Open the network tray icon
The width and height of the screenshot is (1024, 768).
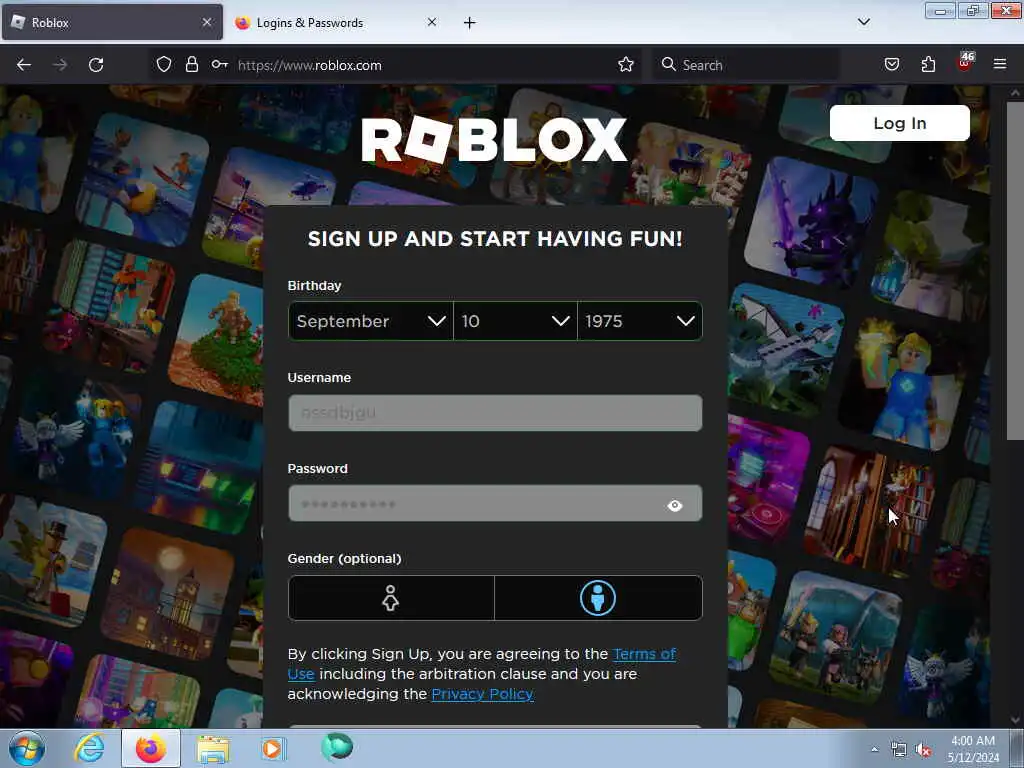[x=899, y=750]
